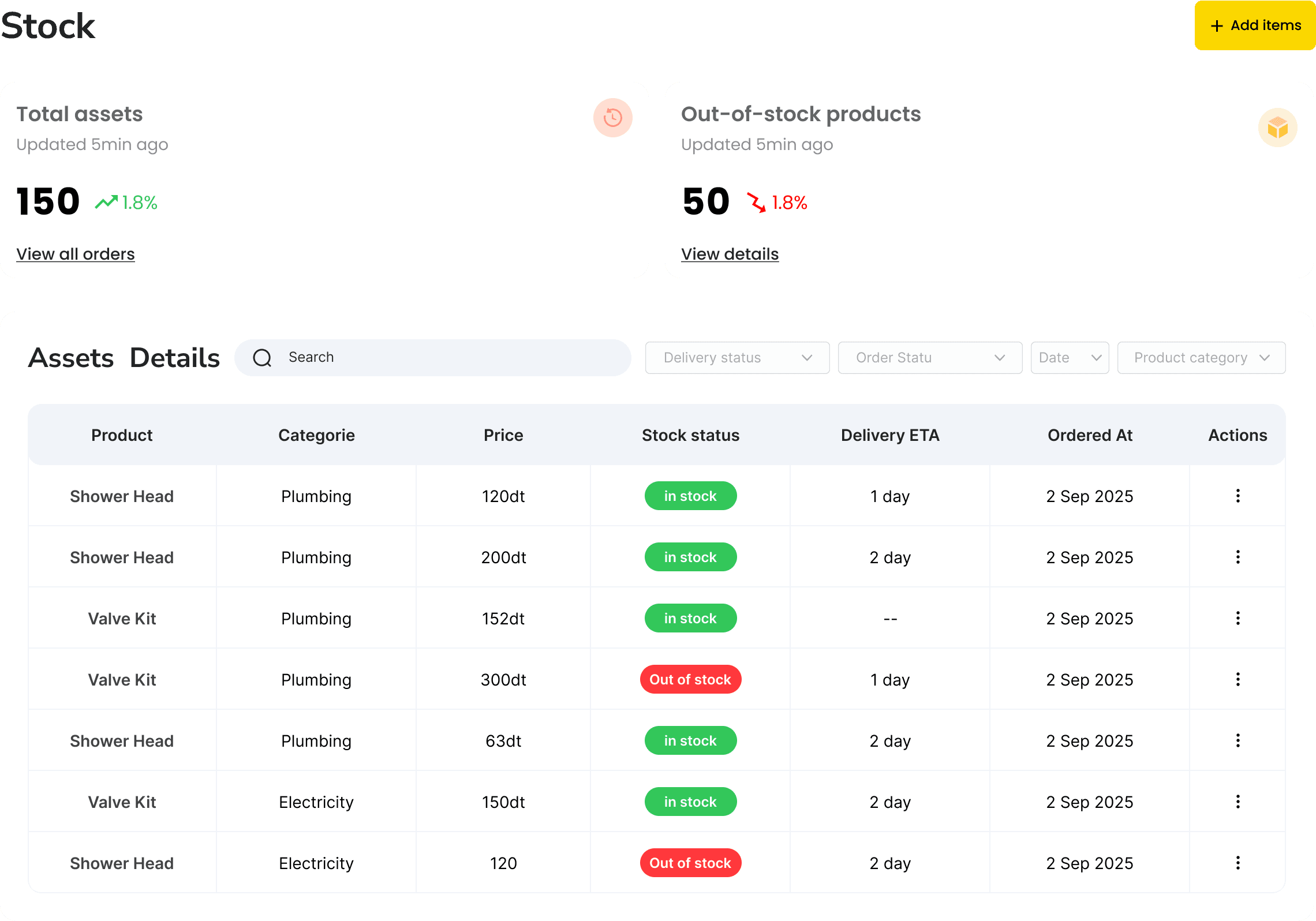Click the red downward trend arrow icon
The height and width of the screenshot is (921, 1316).
(756, 202)
